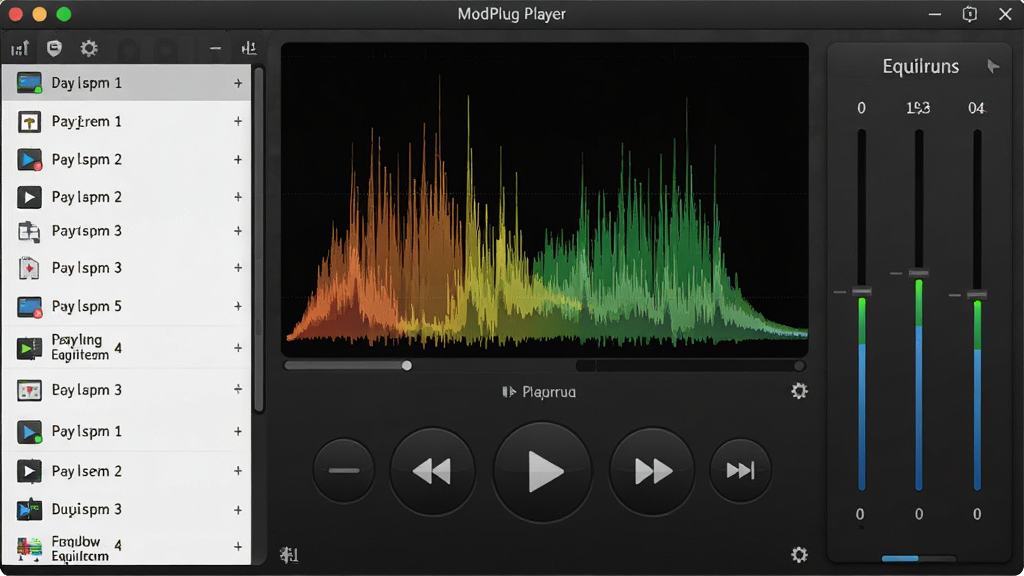1024x576 pixels.
Task: Click the spectrum waveform display
Action: click(545, 200)
